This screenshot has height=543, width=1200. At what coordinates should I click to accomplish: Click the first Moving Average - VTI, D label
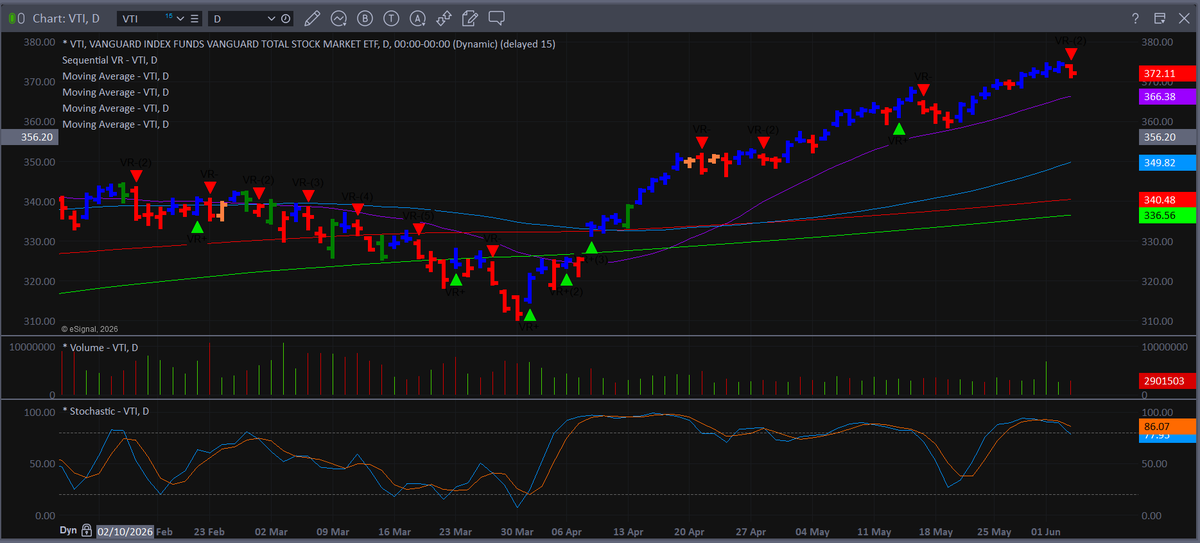(x=115, y=76)
